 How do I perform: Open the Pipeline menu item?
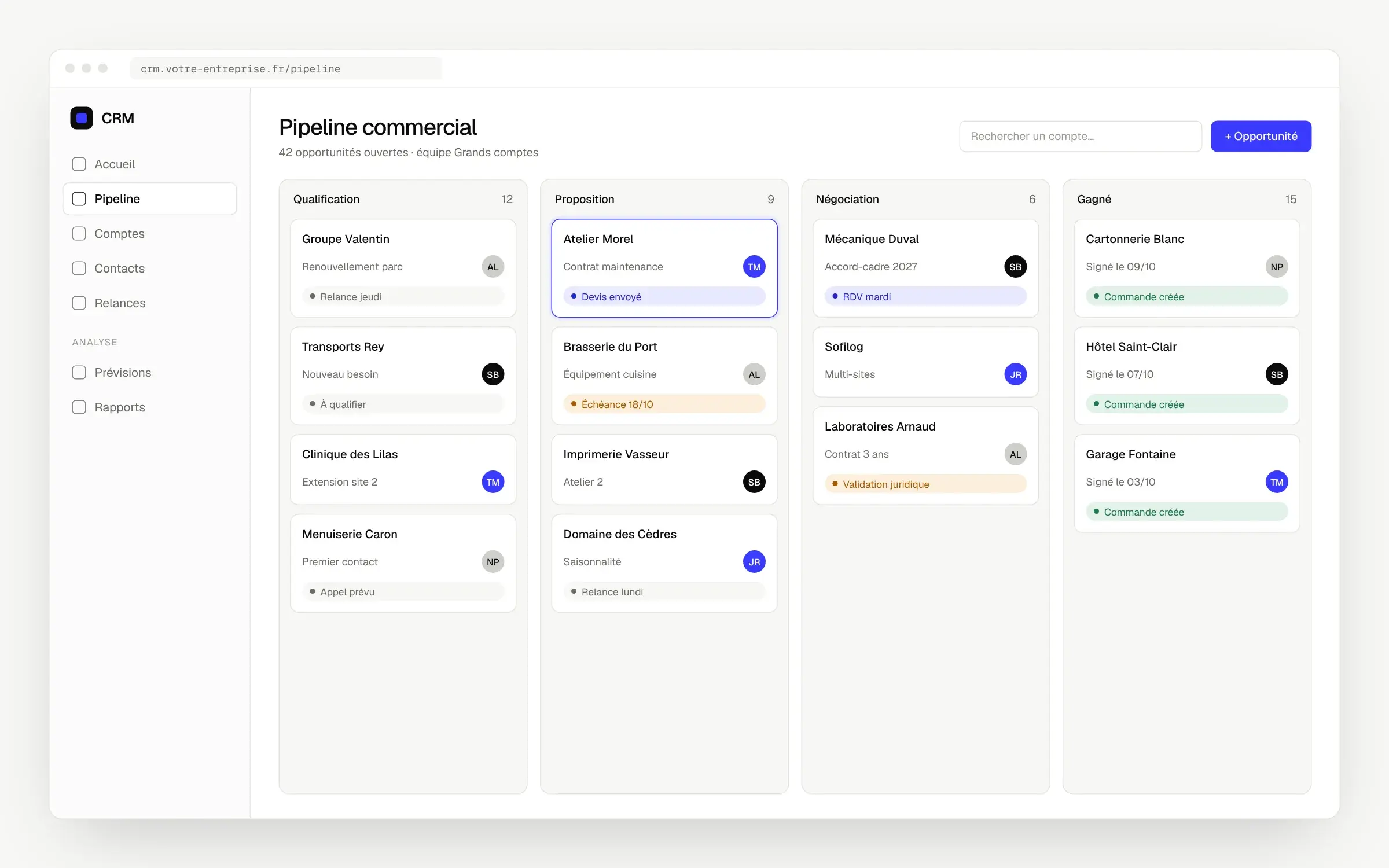(150, 199)
